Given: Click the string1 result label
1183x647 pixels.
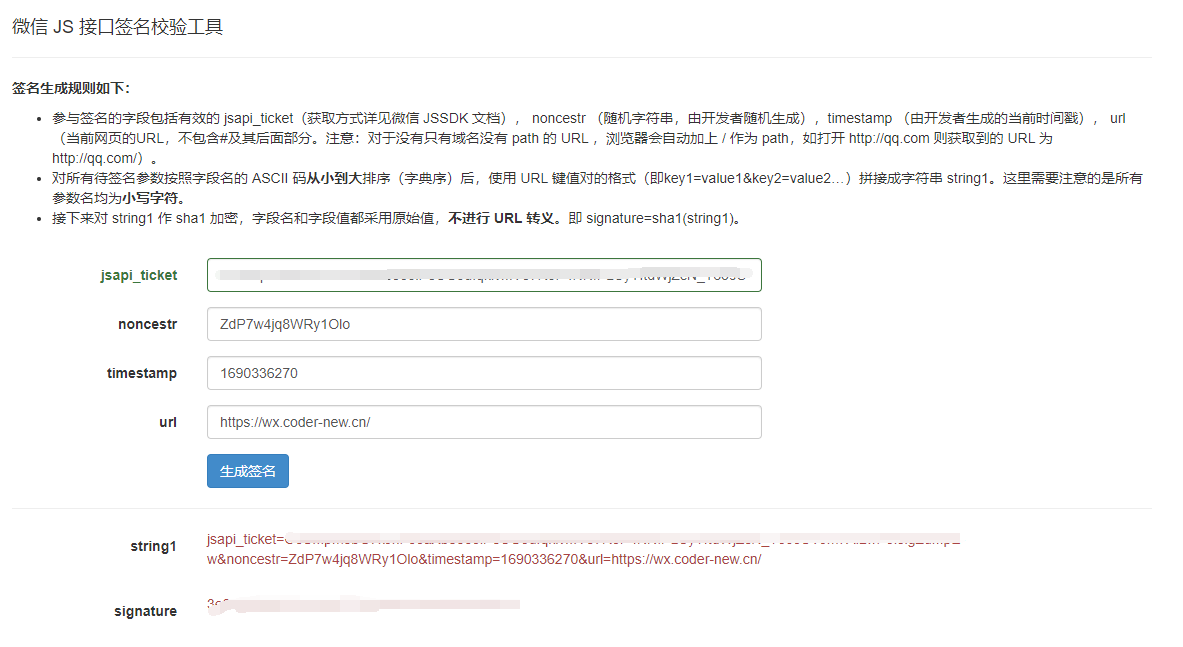Looking at the screenshot, I should pyautogui.click(x=153, y=546).
